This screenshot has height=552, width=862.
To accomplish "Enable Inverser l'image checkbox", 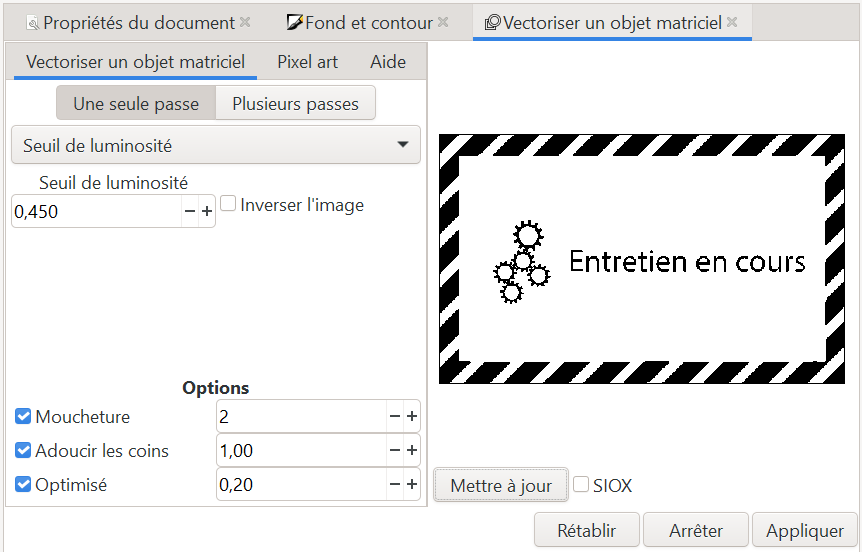I will [228, 204].
